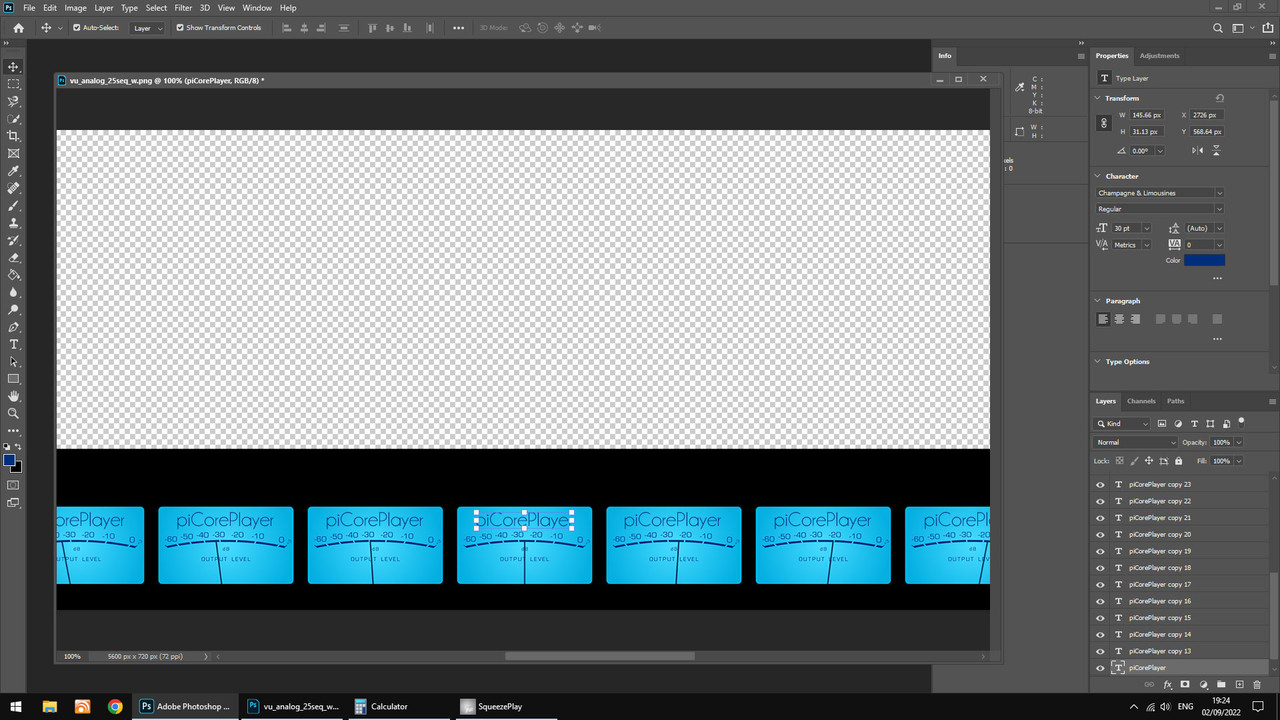Open the layer filter Kind dropdown
The height and width of the screenshot is (720, 1280).
click(1123, 424)
